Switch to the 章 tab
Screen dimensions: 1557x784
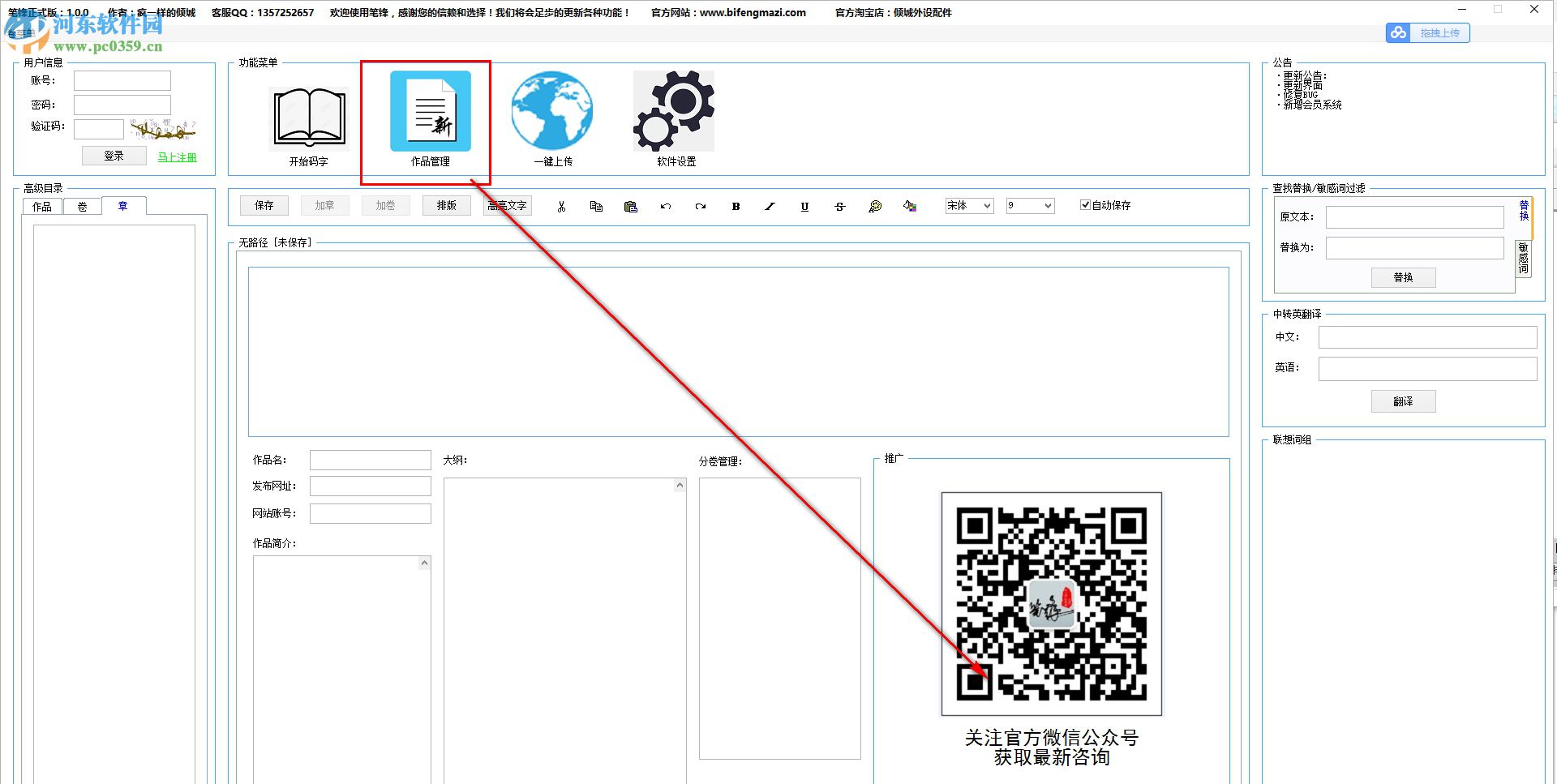pos(123,206)
